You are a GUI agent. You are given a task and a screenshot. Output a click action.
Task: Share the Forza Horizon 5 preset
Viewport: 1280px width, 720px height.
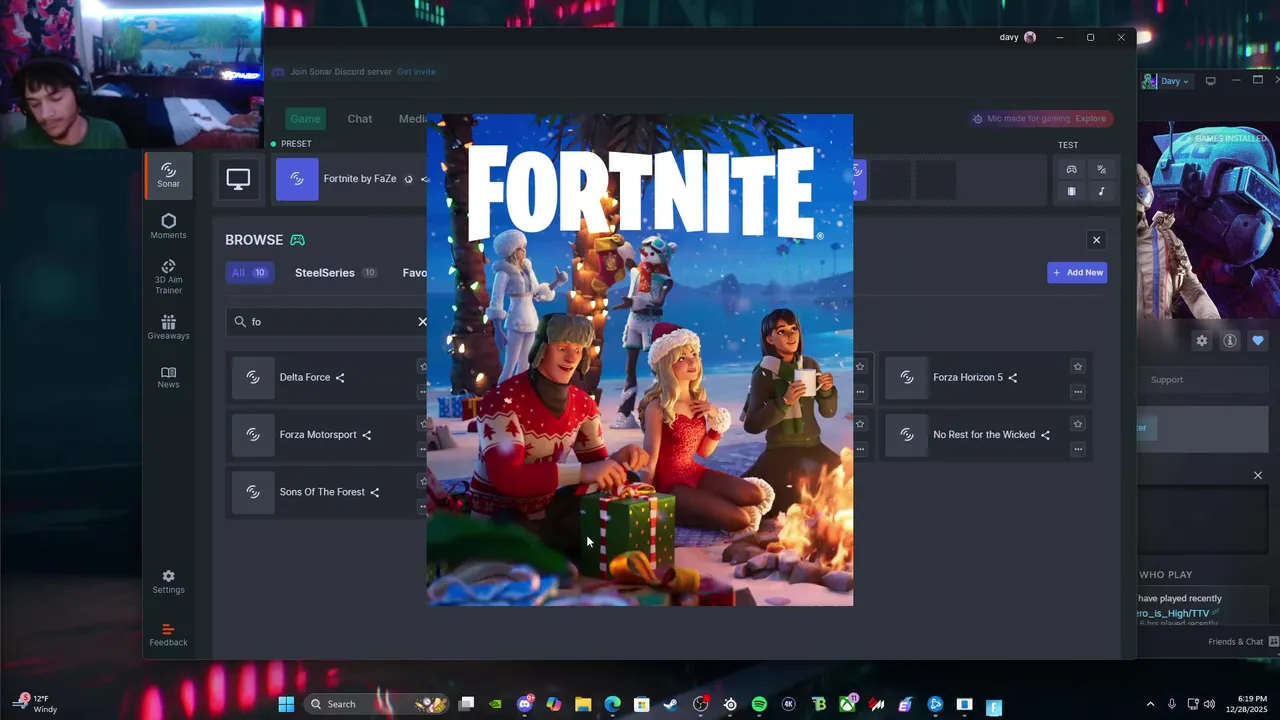pos(1013,378)
